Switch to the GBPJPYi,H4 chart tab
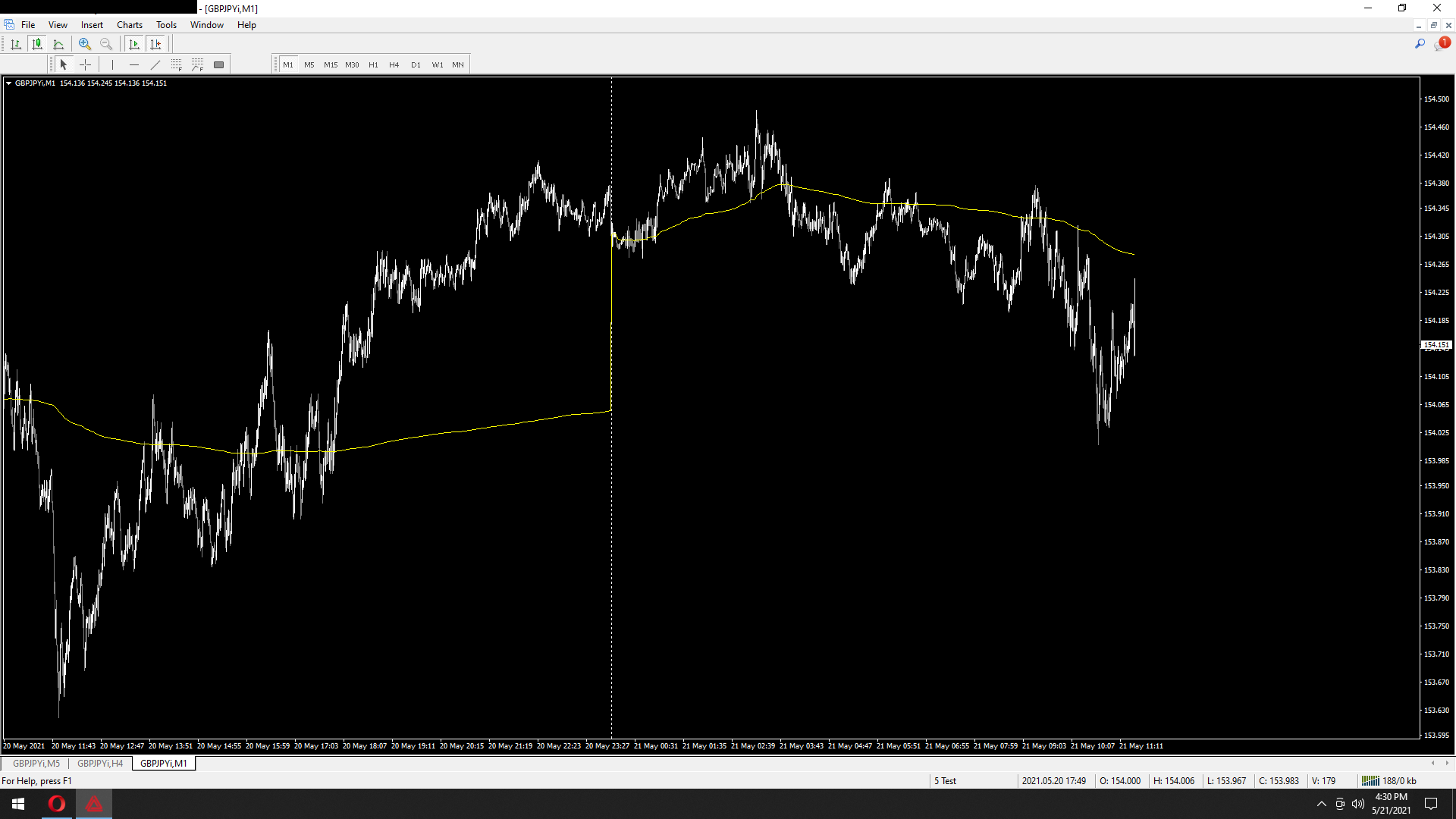Image resolution: width=1456 pixels, height=819 pixels. [99, 764]
